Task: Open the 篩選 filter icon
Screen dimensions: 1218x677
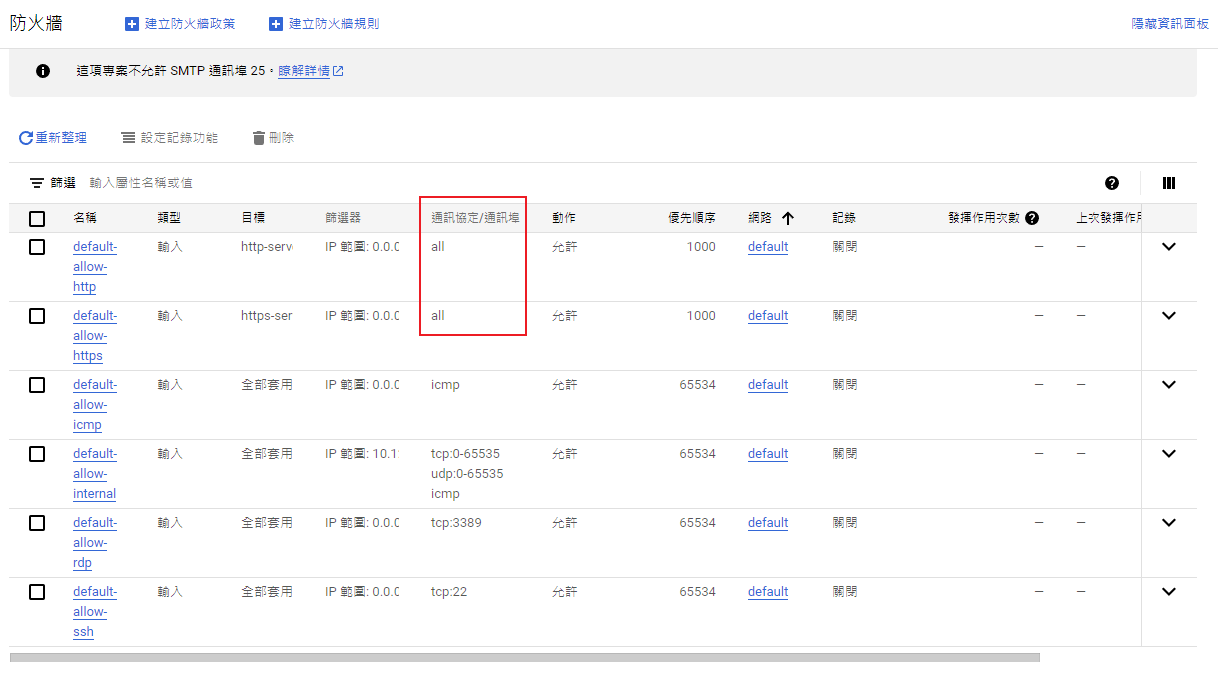Action: click(35, 182)
